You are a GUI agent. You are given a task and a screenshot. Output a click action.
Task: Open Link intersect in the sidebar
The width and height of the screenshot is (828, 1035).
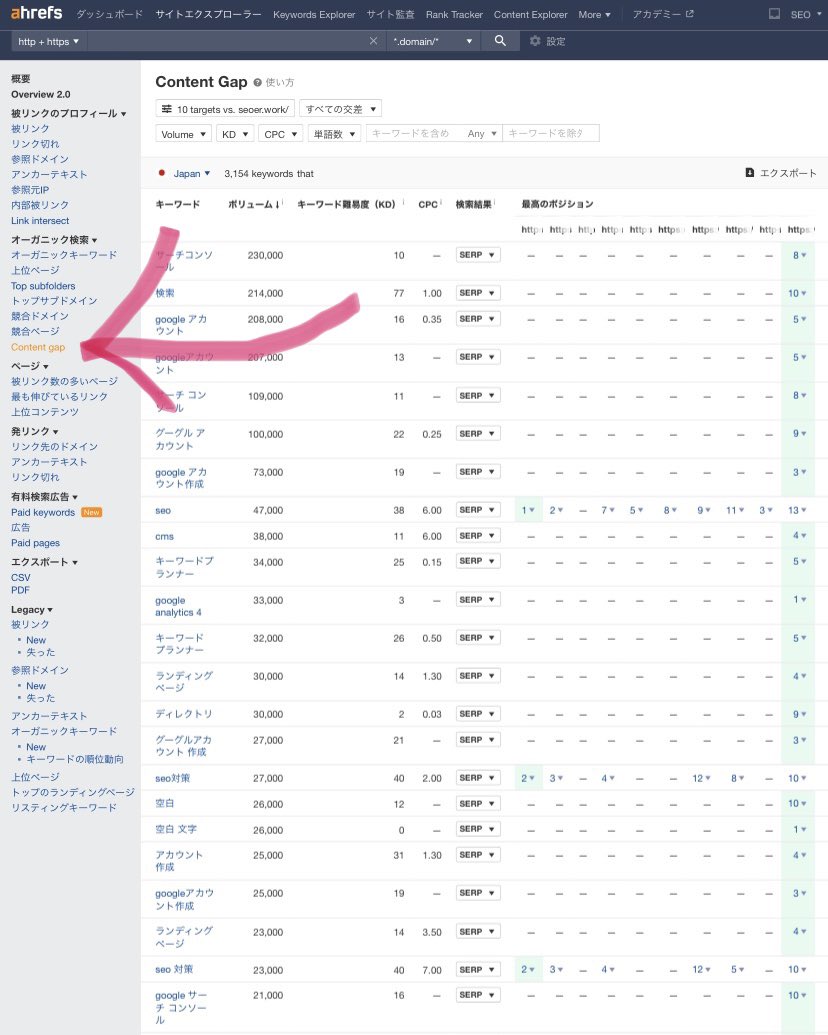(40, 220)
